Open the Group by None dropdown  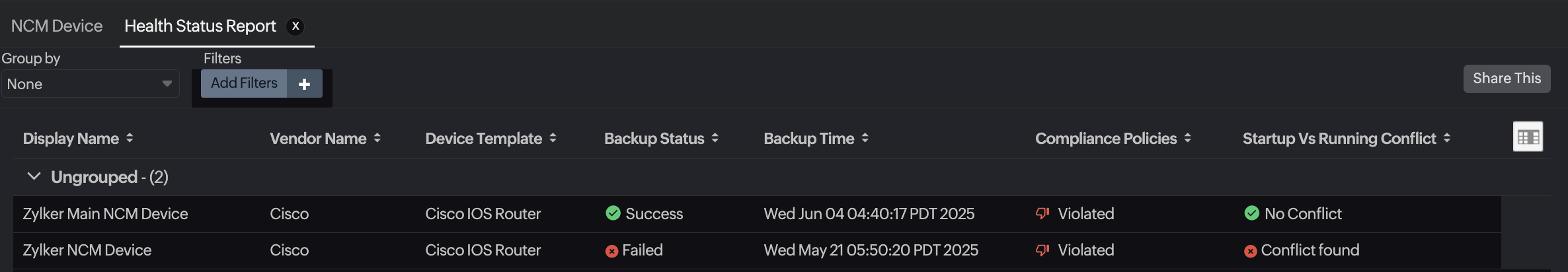pos(90,84)
